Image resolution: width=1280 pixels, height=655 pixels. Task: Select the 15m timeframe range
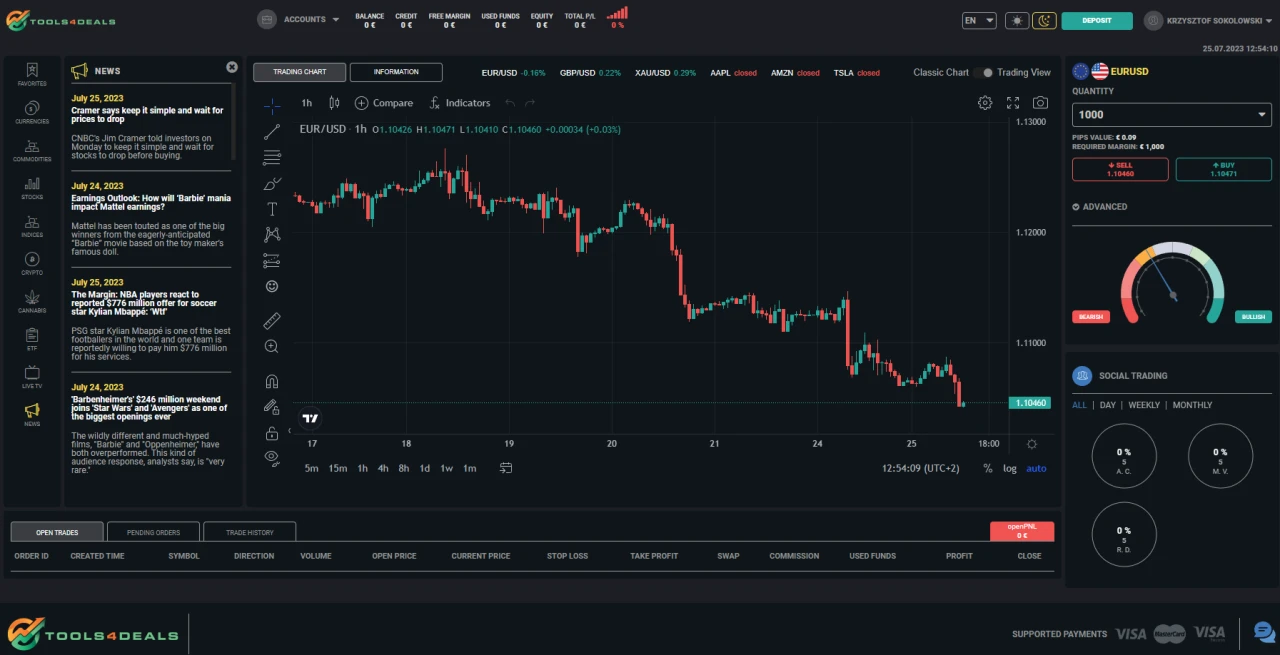tap(338, 468)
